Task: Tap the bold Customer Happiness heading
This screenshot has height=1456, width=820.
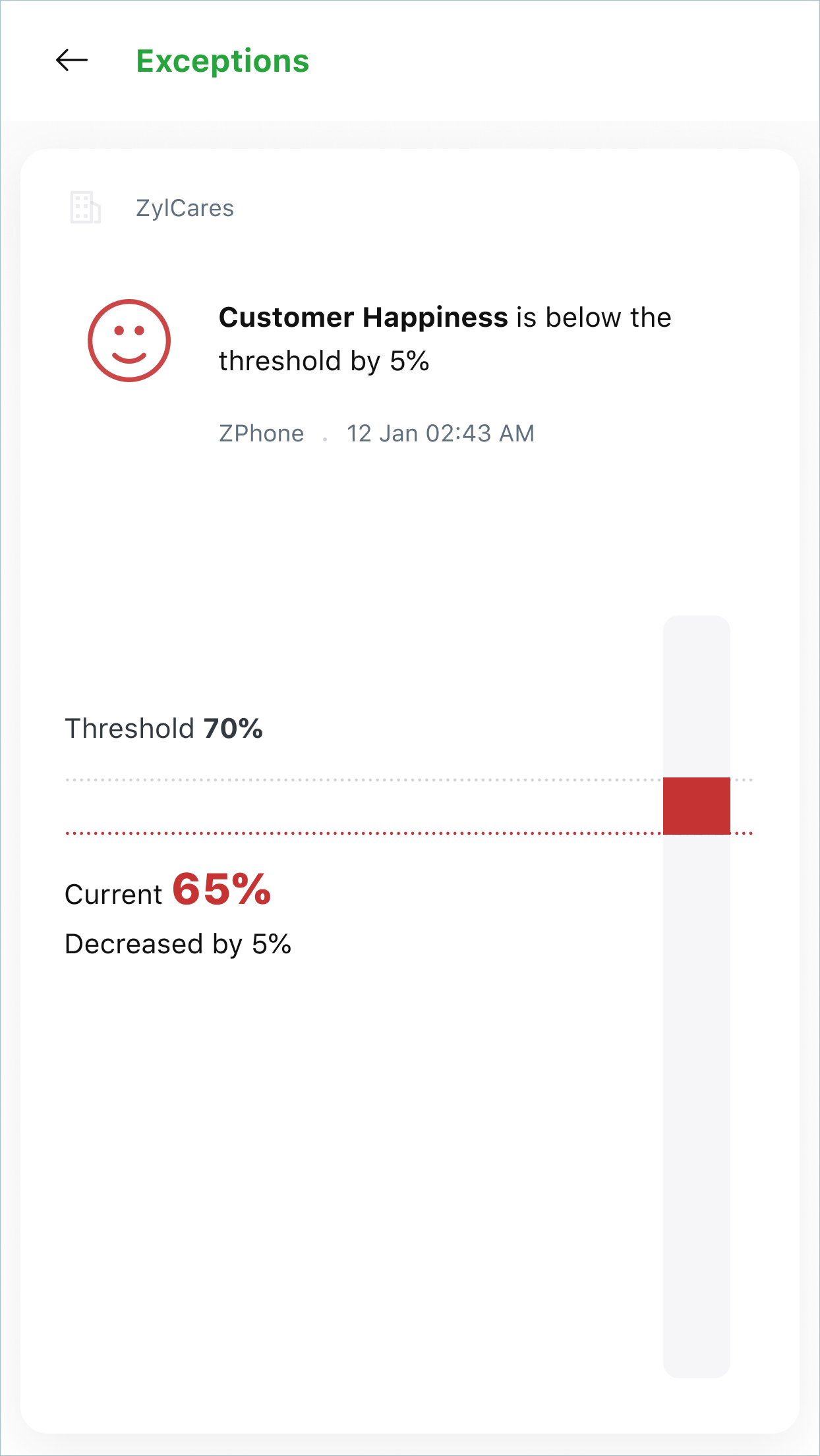Action: [x=363, y=318]
